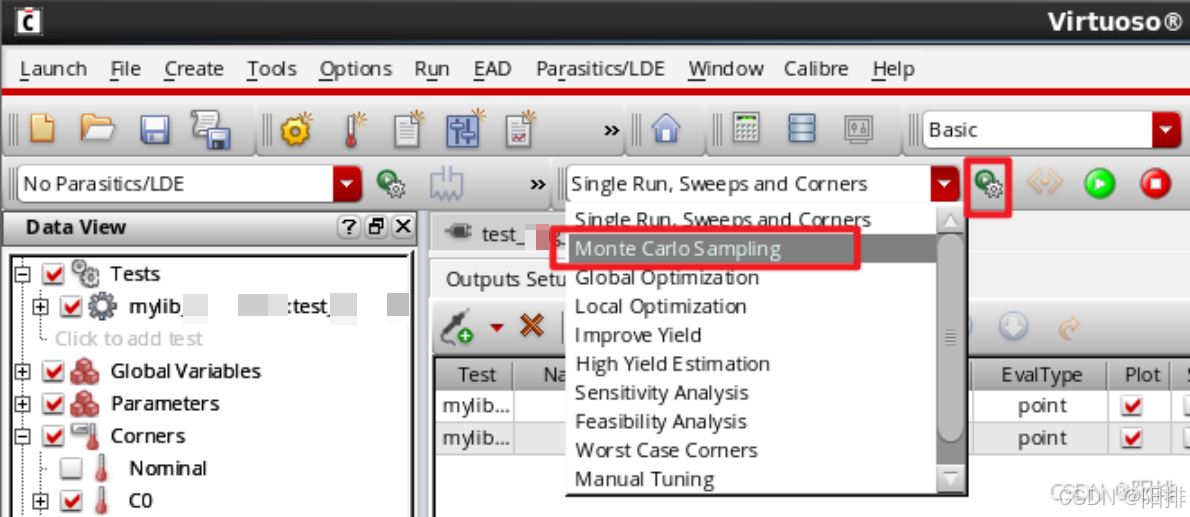
Task: Expand the Parameters node
Action: (24, 404)
